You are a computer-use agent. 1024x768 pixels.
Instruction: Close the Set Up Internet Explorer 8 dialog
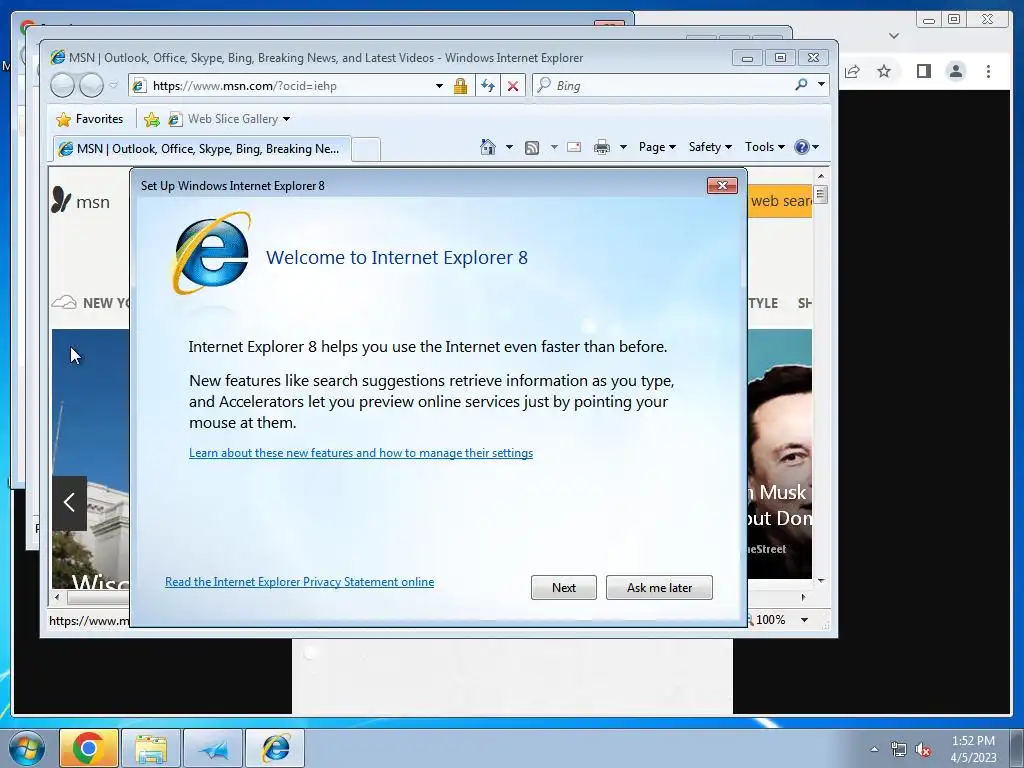pyautogui.click(x=722, y=185)
